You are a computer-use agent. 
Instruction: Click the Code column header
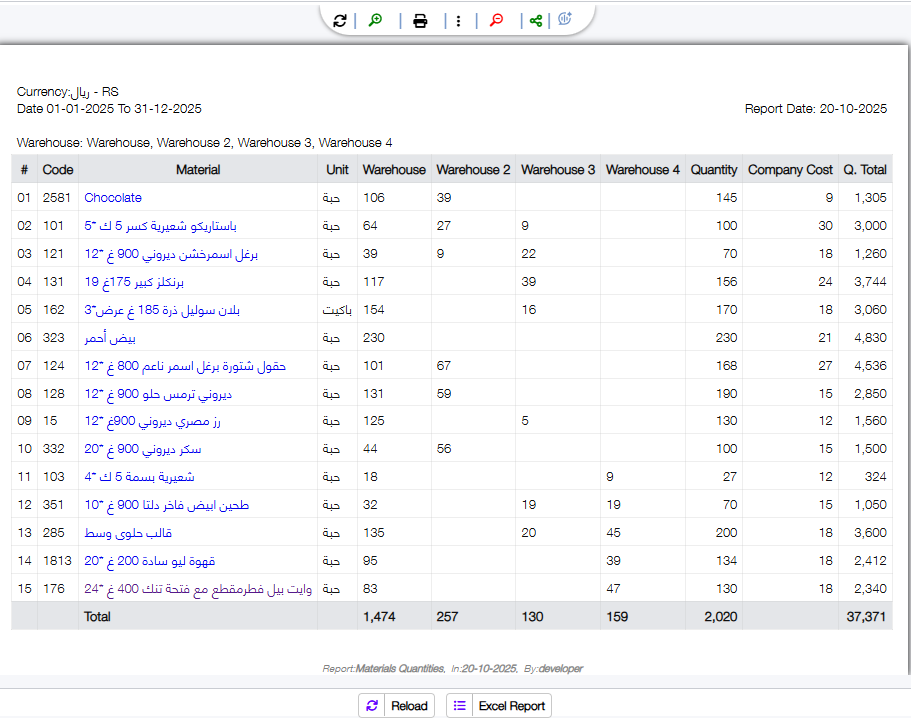click(58, 170)
